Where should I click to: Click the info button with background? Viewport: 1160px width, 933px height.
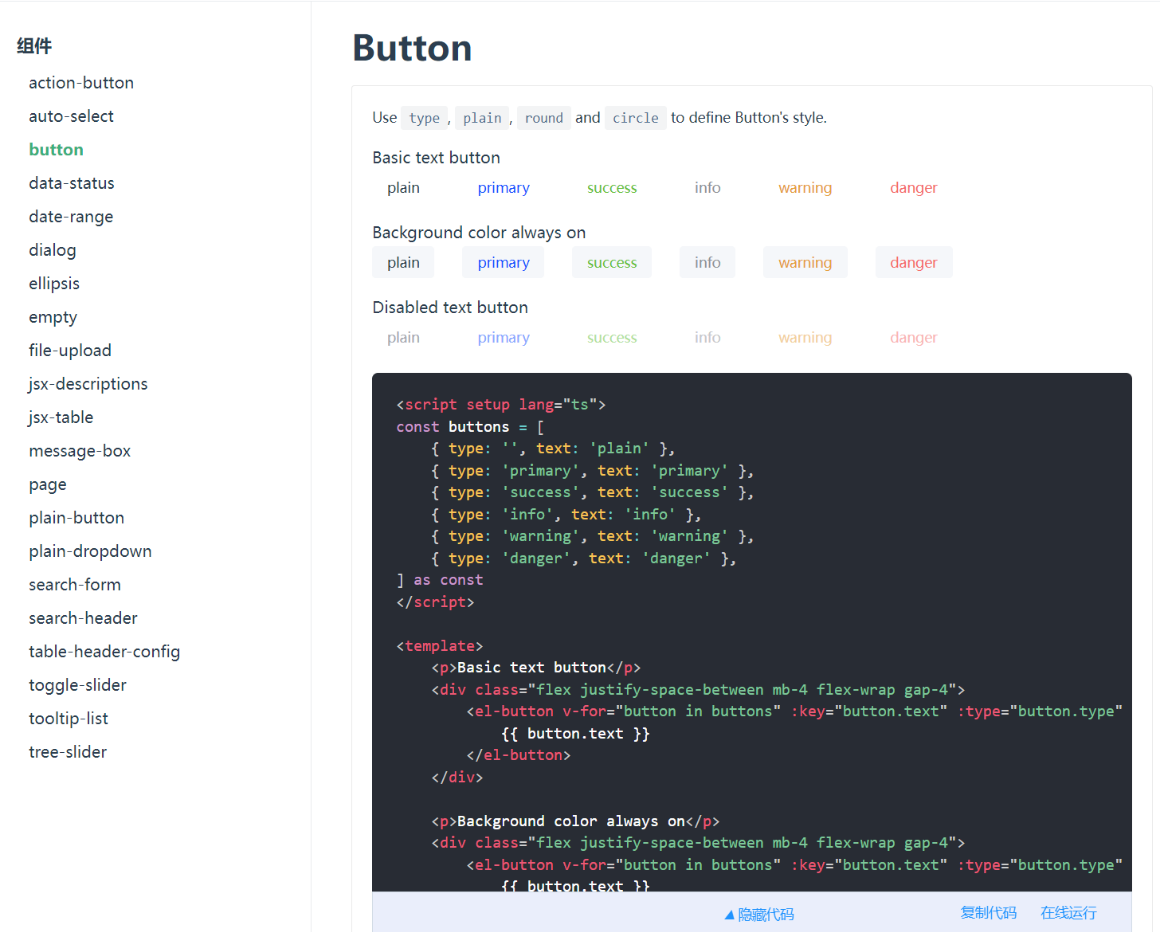(x=707, y=263)
